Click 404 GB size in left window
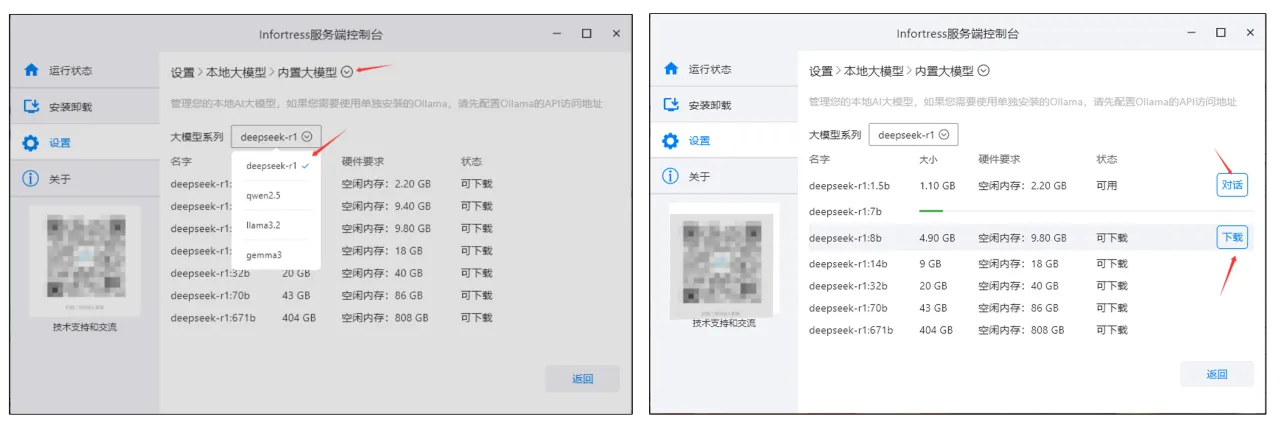 298,318
